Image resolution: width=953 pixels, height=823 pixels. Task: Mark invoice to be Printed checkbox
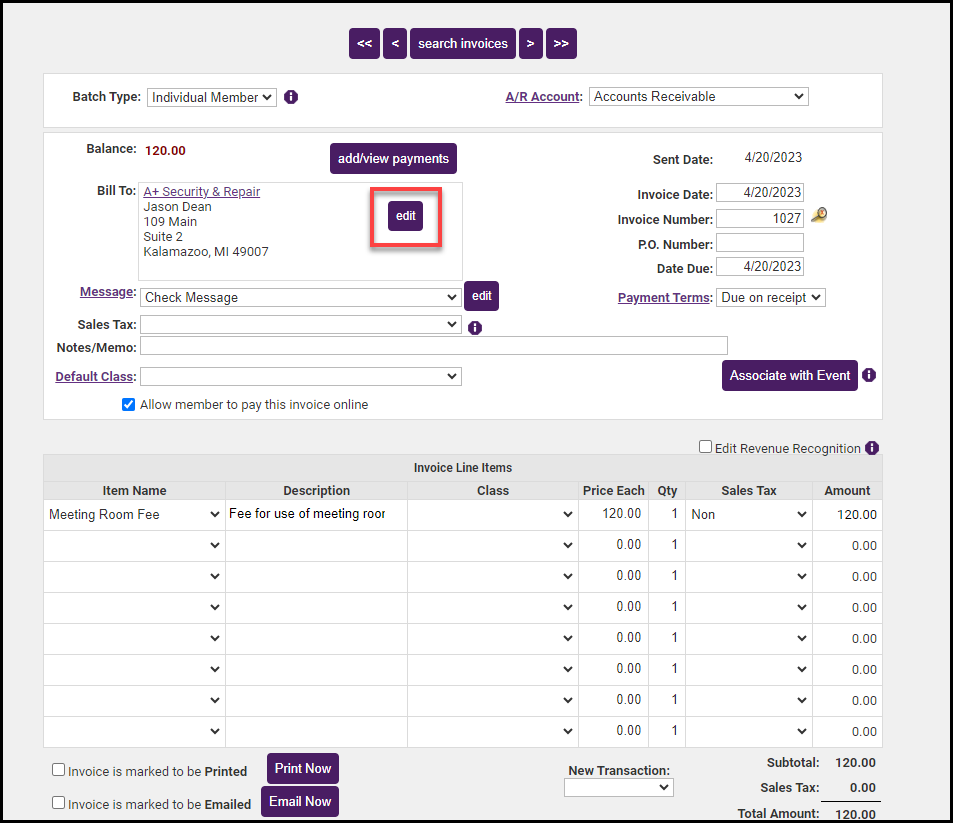coord(59,770)
